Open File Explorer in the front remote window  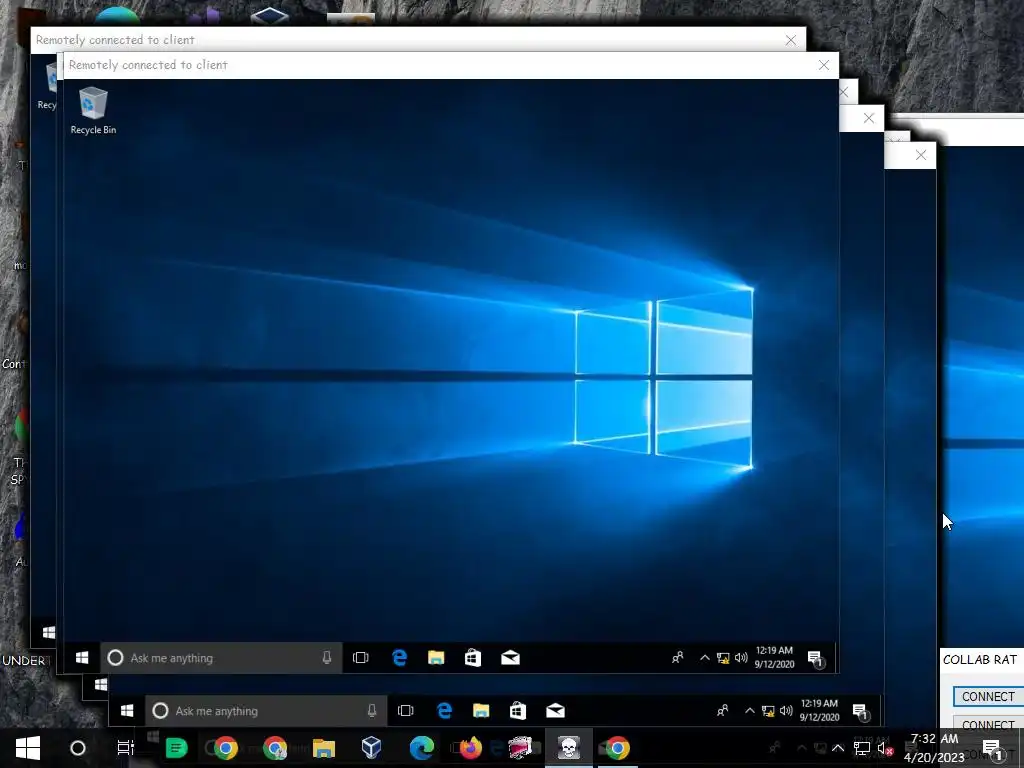(436, 658)
